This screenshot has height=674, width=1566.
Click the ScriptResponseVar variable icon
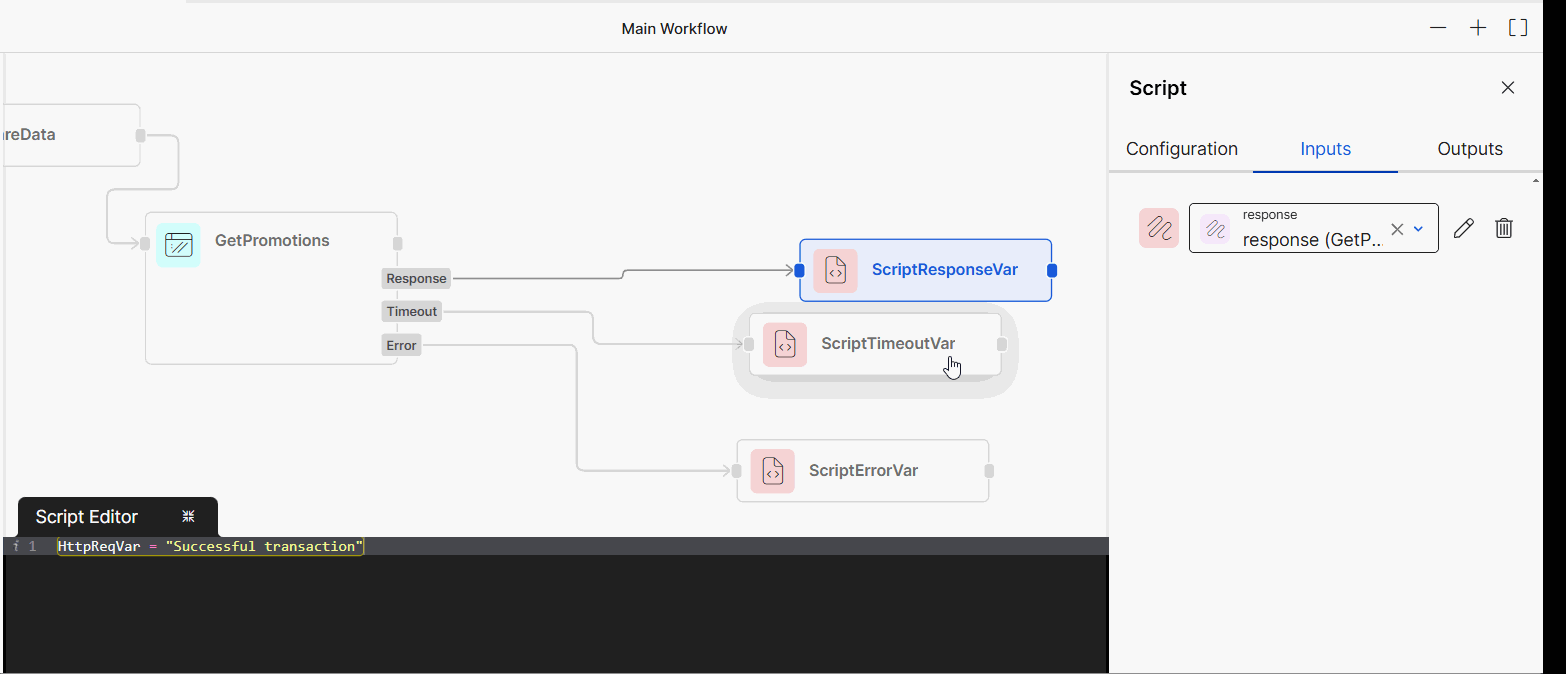836,270
